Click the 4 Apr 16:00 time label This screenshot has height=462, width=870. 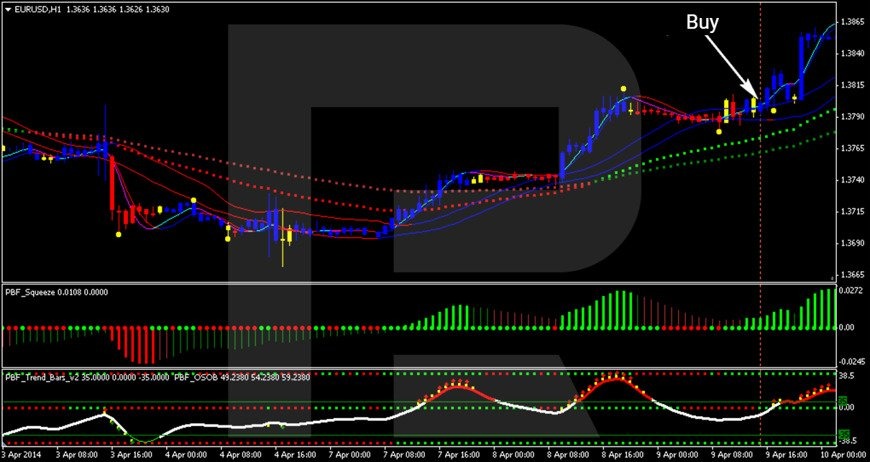(297, 454)
